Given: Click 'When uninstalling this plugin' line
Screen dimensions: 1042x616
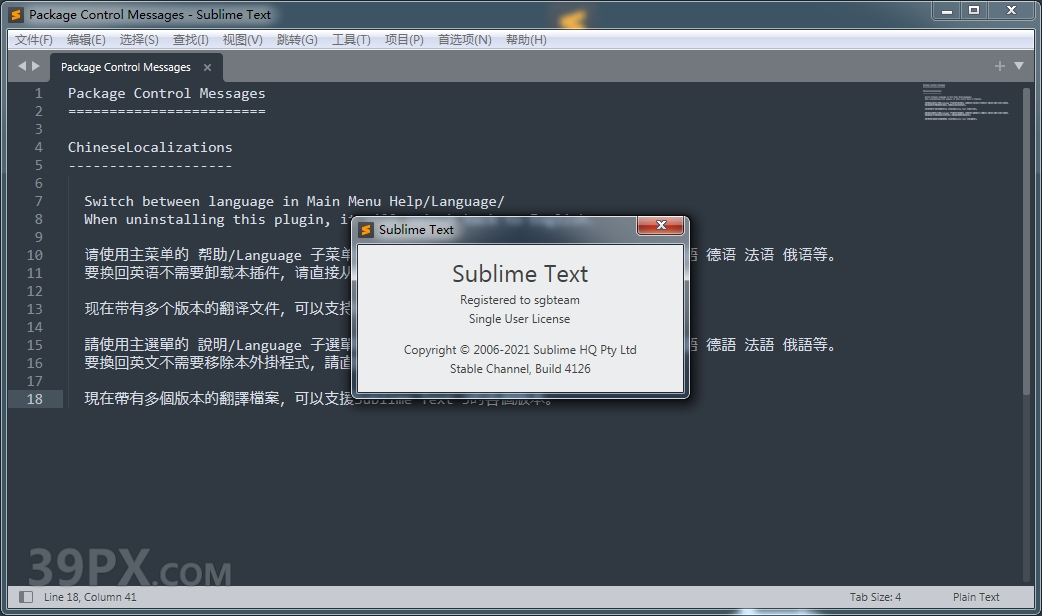Looking at the screenshot, I should point(217,219).
